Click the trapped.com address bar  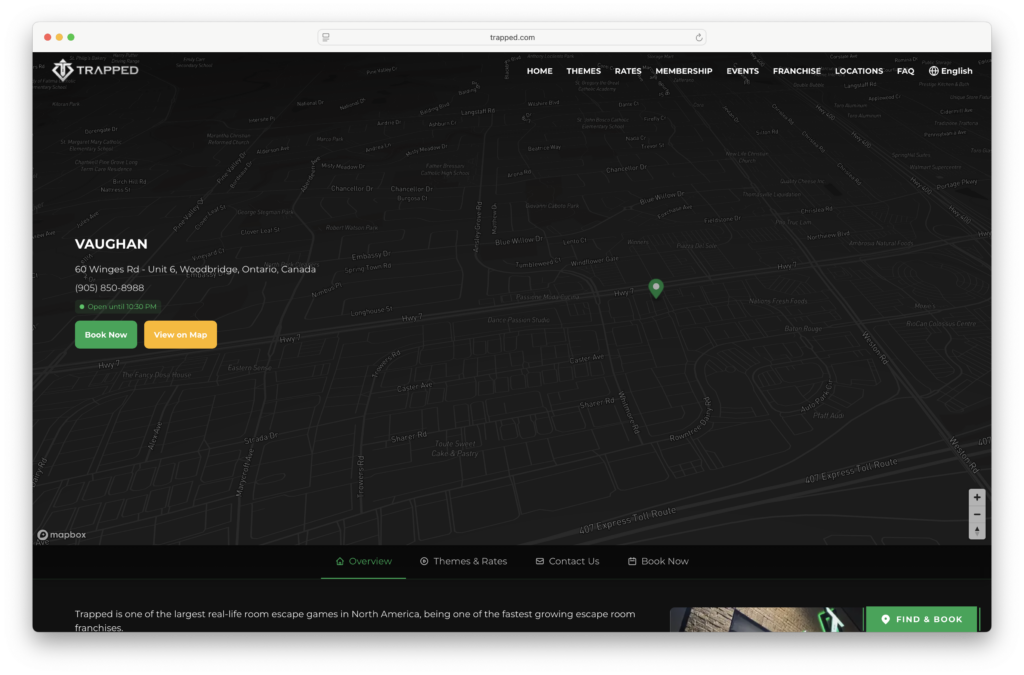(512, 37)
